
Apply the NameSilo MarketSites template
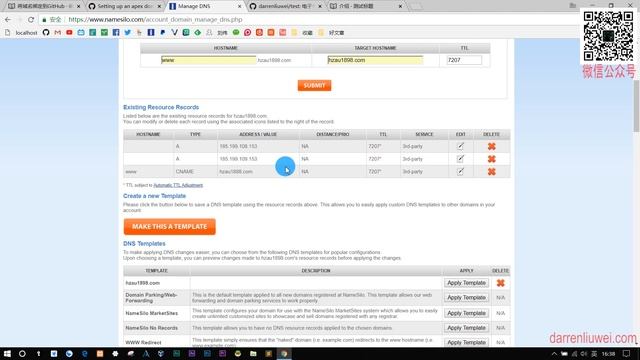(466, 313)
